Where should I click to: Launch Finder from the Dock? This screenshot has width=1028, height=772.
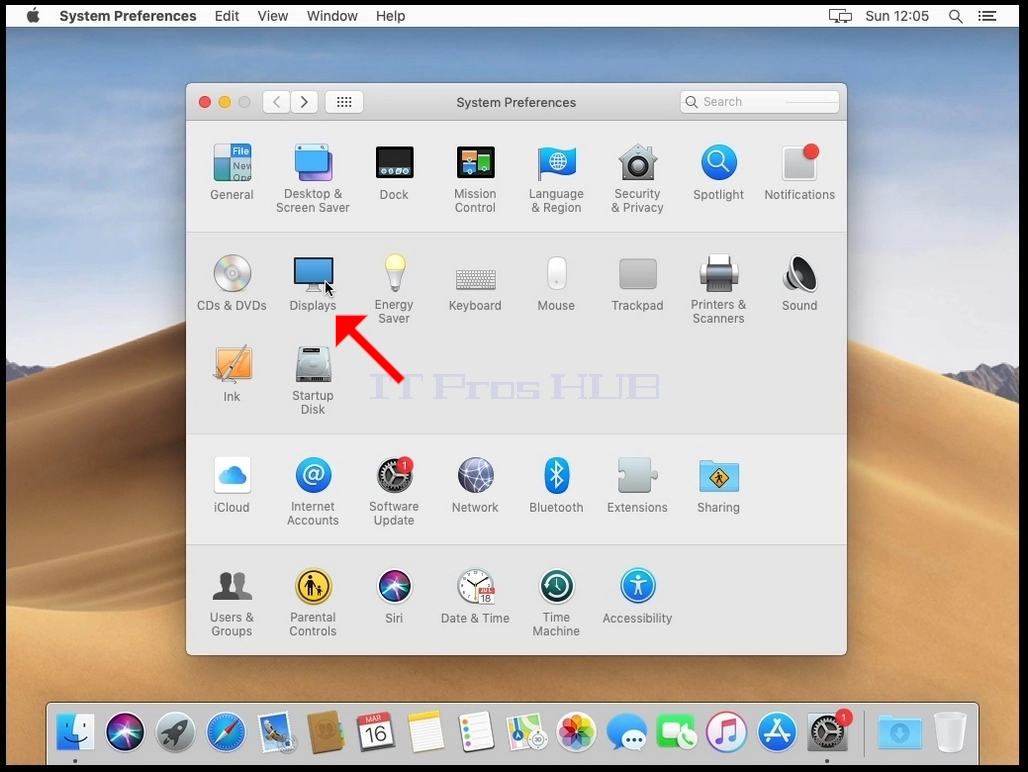click(x=75, y=731)
